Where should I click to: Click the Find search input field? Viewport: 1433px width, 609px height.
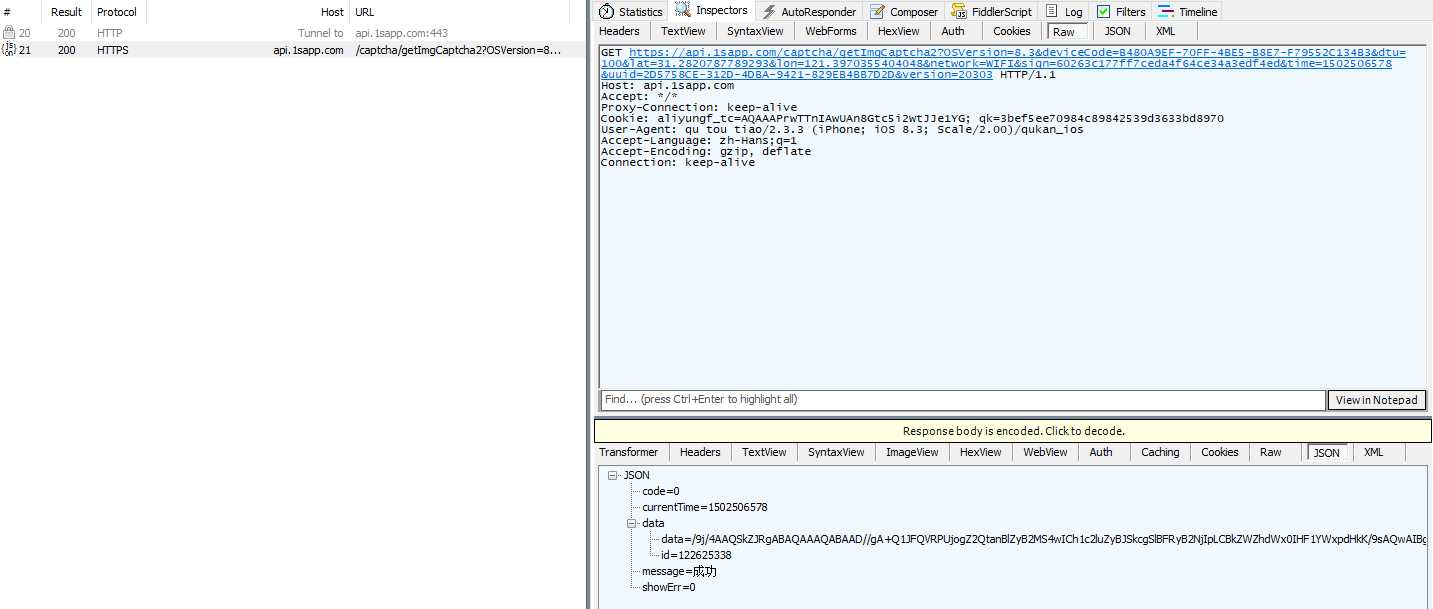[962, 400]
